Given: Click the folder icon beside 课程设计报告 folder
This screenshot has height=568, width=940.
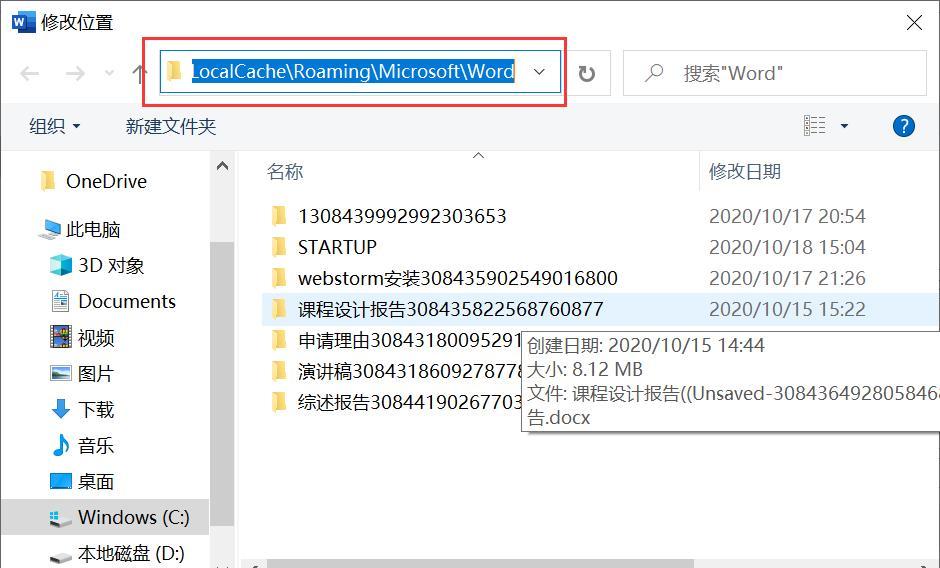Looking at the screenshot, I should 279,309.
